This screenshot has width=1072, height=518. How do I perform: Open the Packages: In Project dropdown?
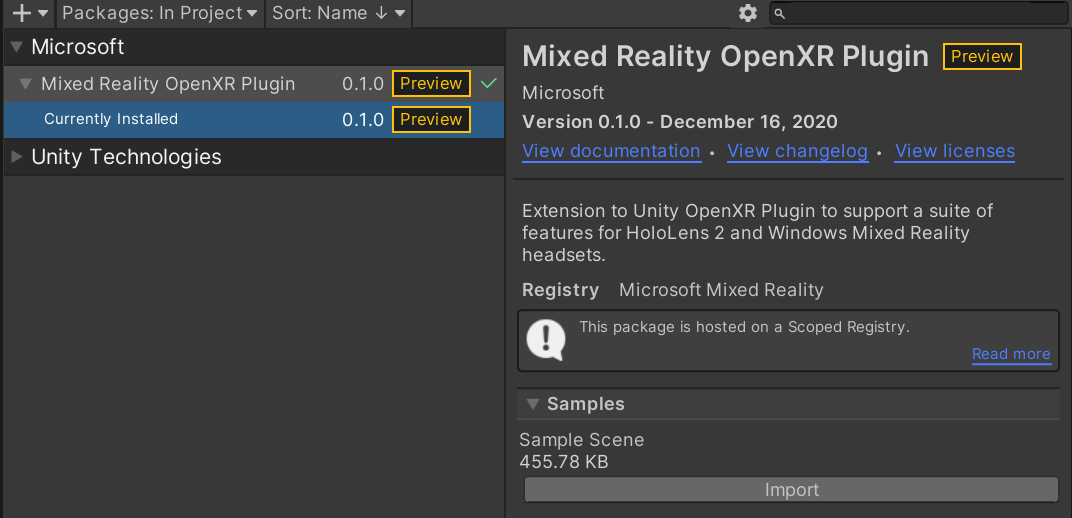click(x=160, y=13)
